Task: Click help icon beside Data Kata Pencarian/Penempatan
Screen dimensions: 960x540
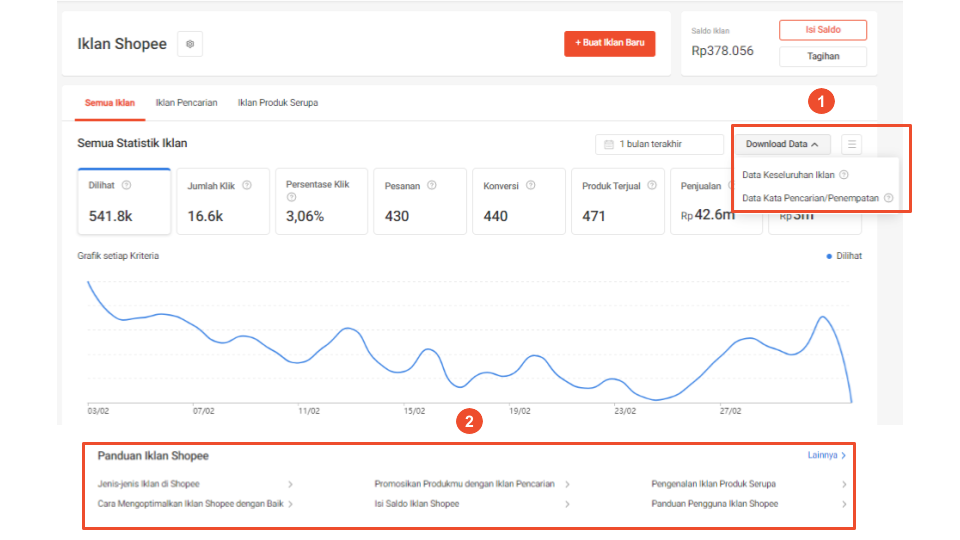Action: 888,198
